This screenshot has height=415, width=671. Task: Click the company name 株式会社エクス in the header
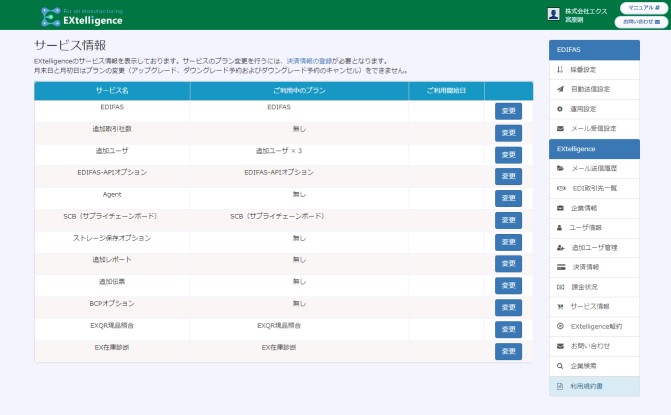(x=586, y=11)
